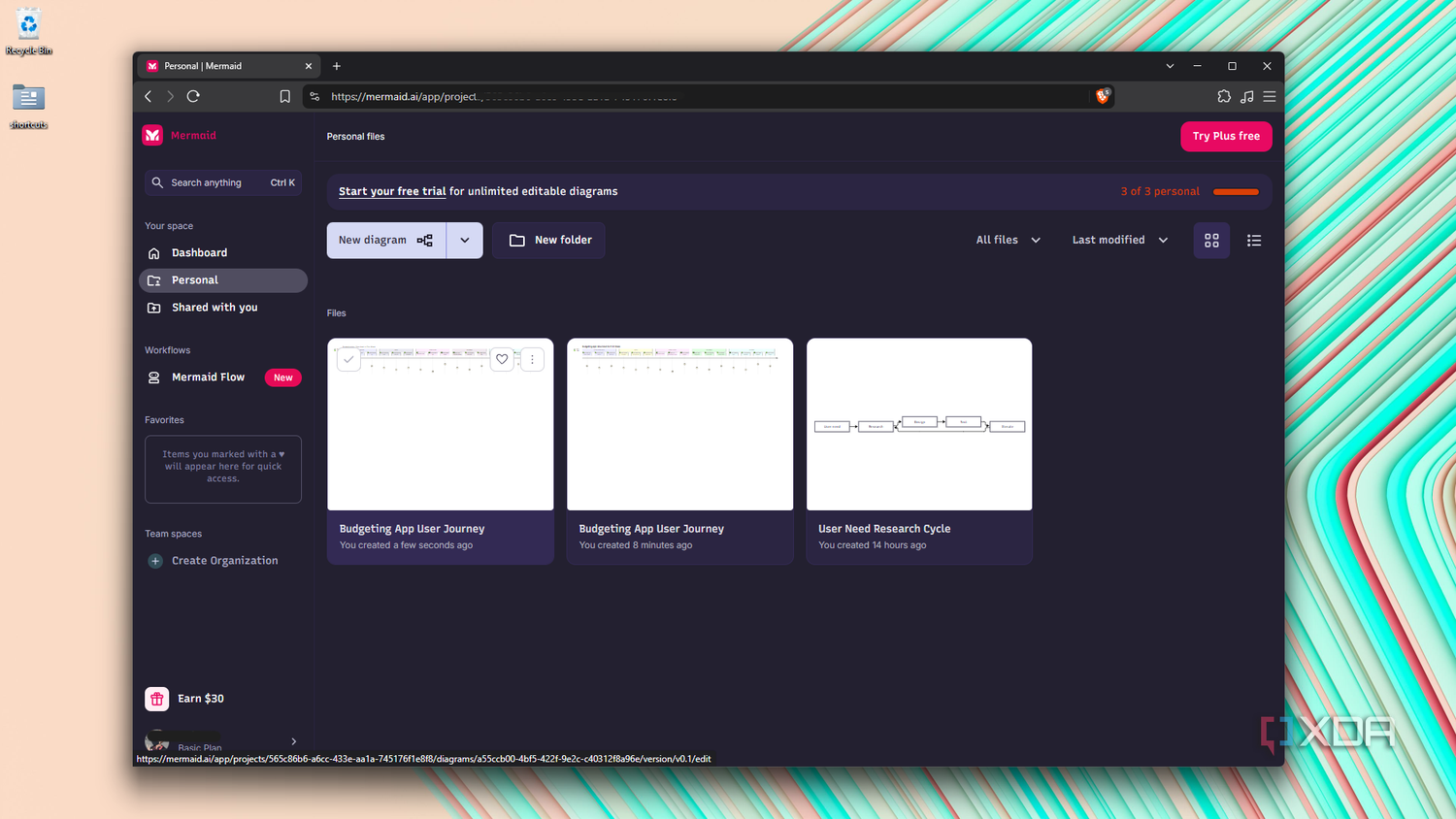Click the Try Plus free button
The image size is (1456, 819).
pos(1226,136)
